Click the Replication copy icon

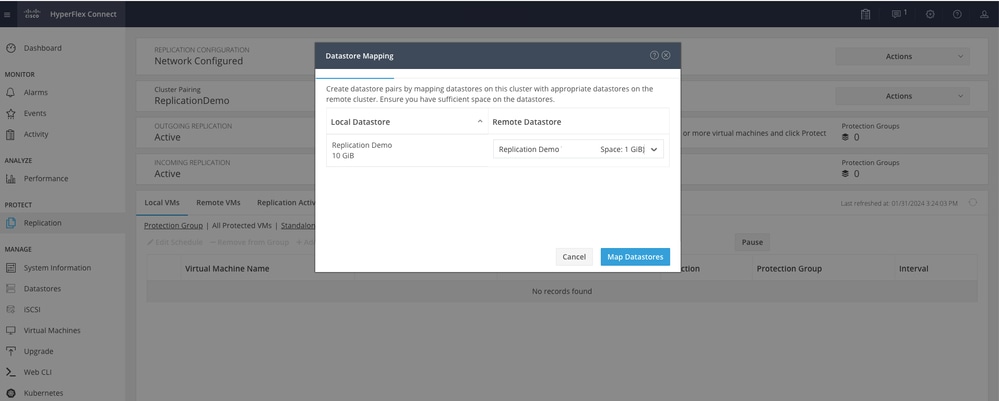point(10,223)
